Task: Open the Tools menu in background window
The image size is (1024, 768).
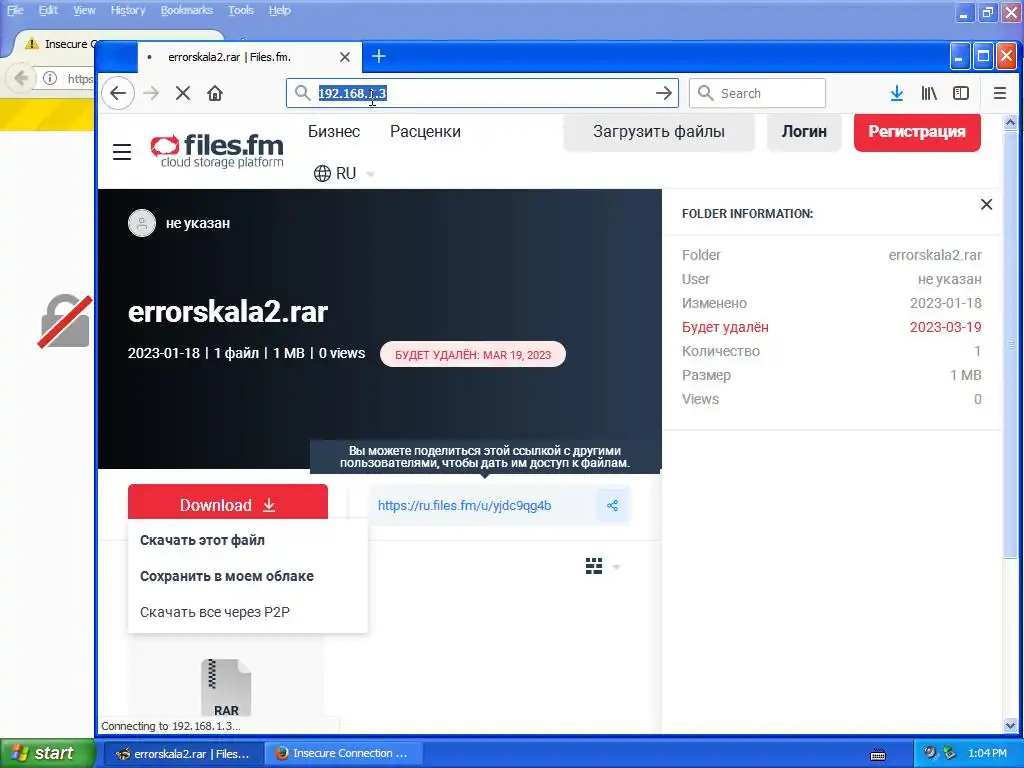Action: (x=240, y=10)
